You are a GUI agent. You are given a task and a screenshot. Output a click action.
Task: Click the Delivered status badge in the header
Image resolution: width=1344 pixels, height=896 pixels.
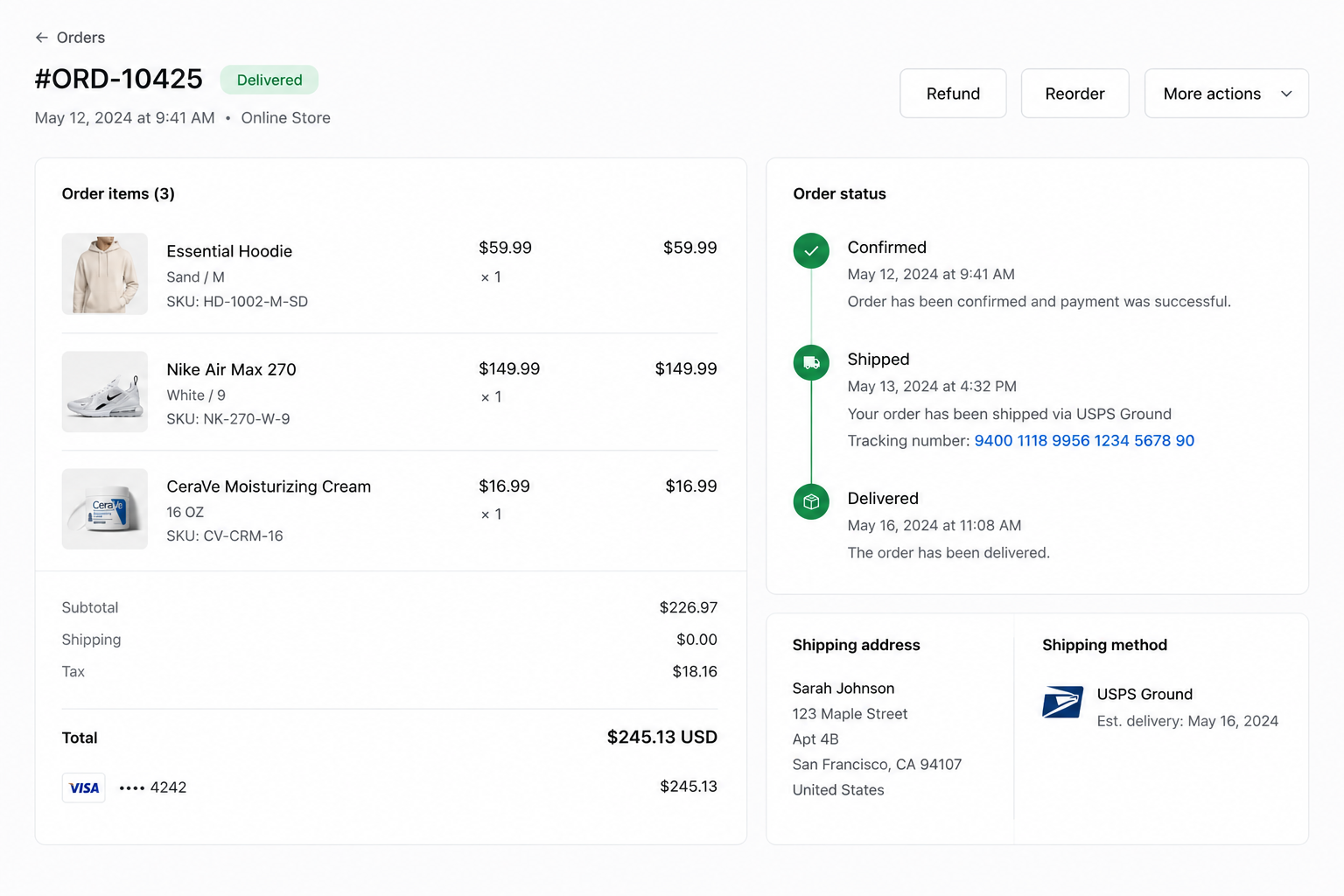click(x=269, y=80)
